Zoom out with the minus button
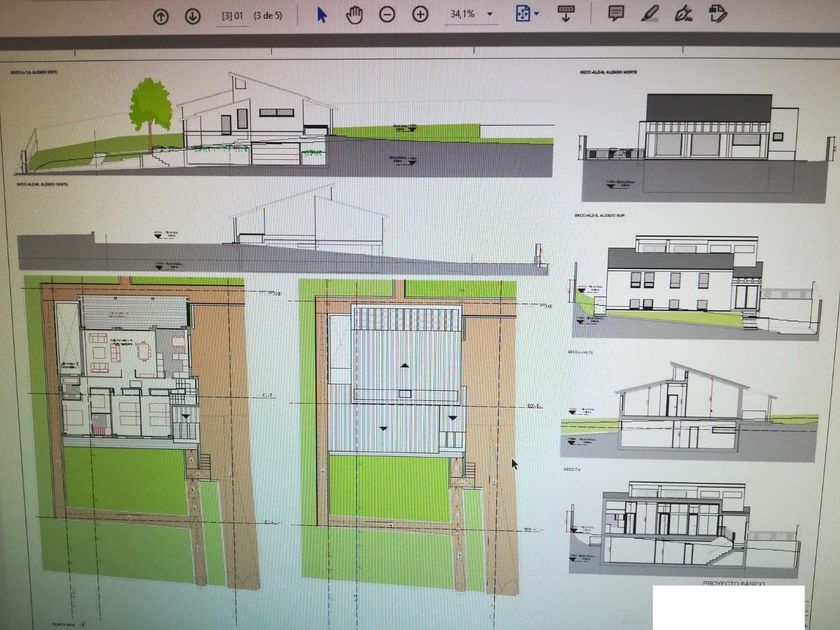840x630 pixels. (x=387, y=14)
